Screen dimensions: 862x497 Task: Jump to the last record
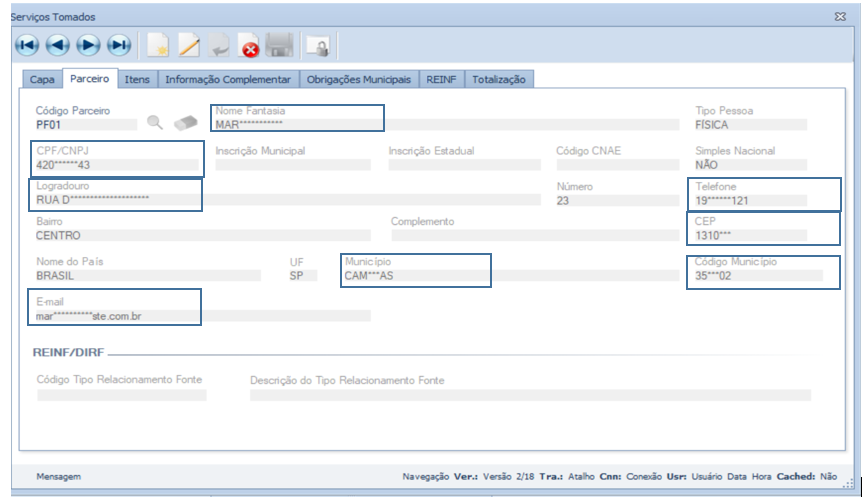120,45
